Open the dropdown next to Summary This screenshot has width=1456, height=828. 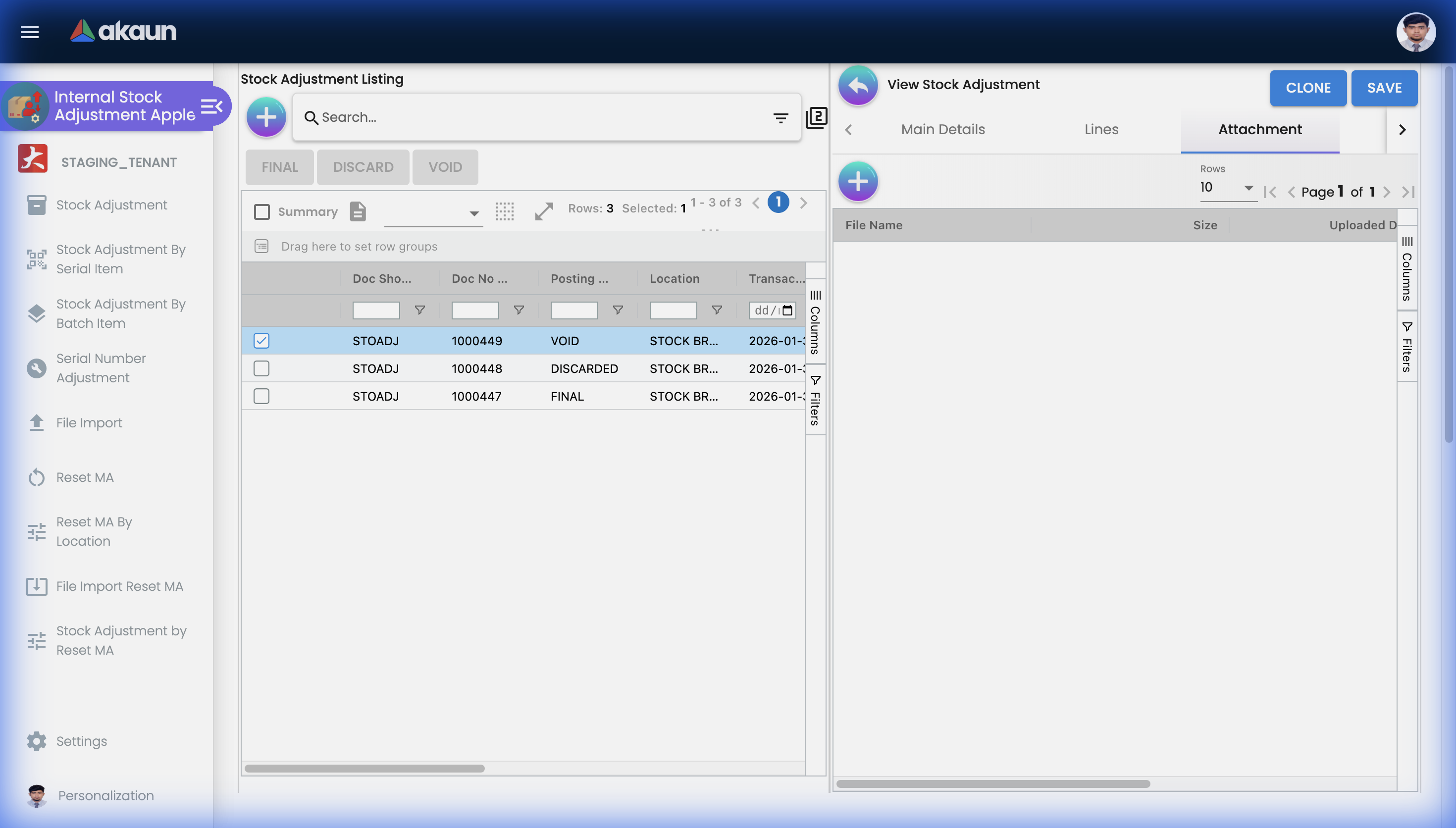click(x=433, y=213)
